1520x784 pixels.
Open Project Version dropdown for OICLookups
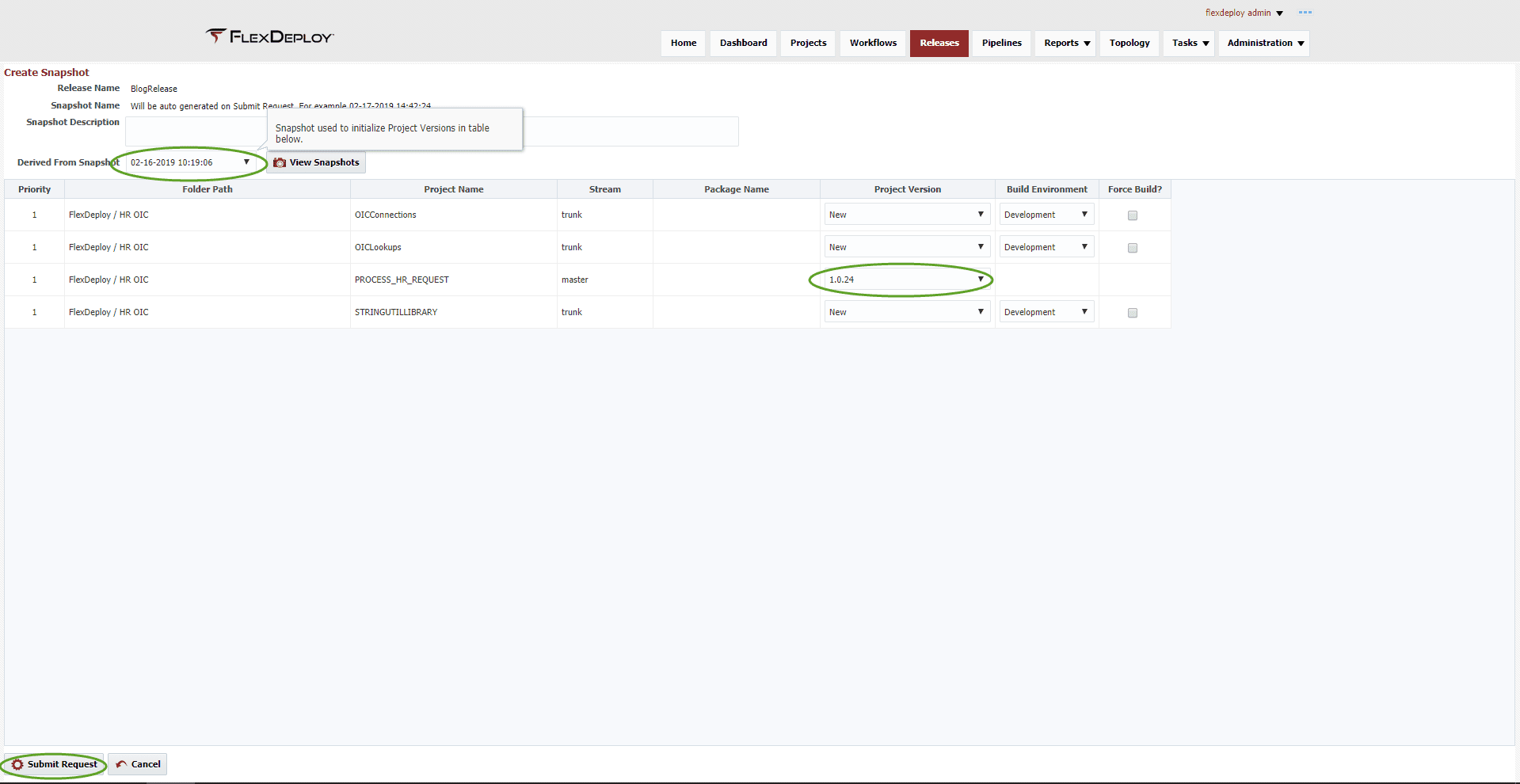pos(907,247)
